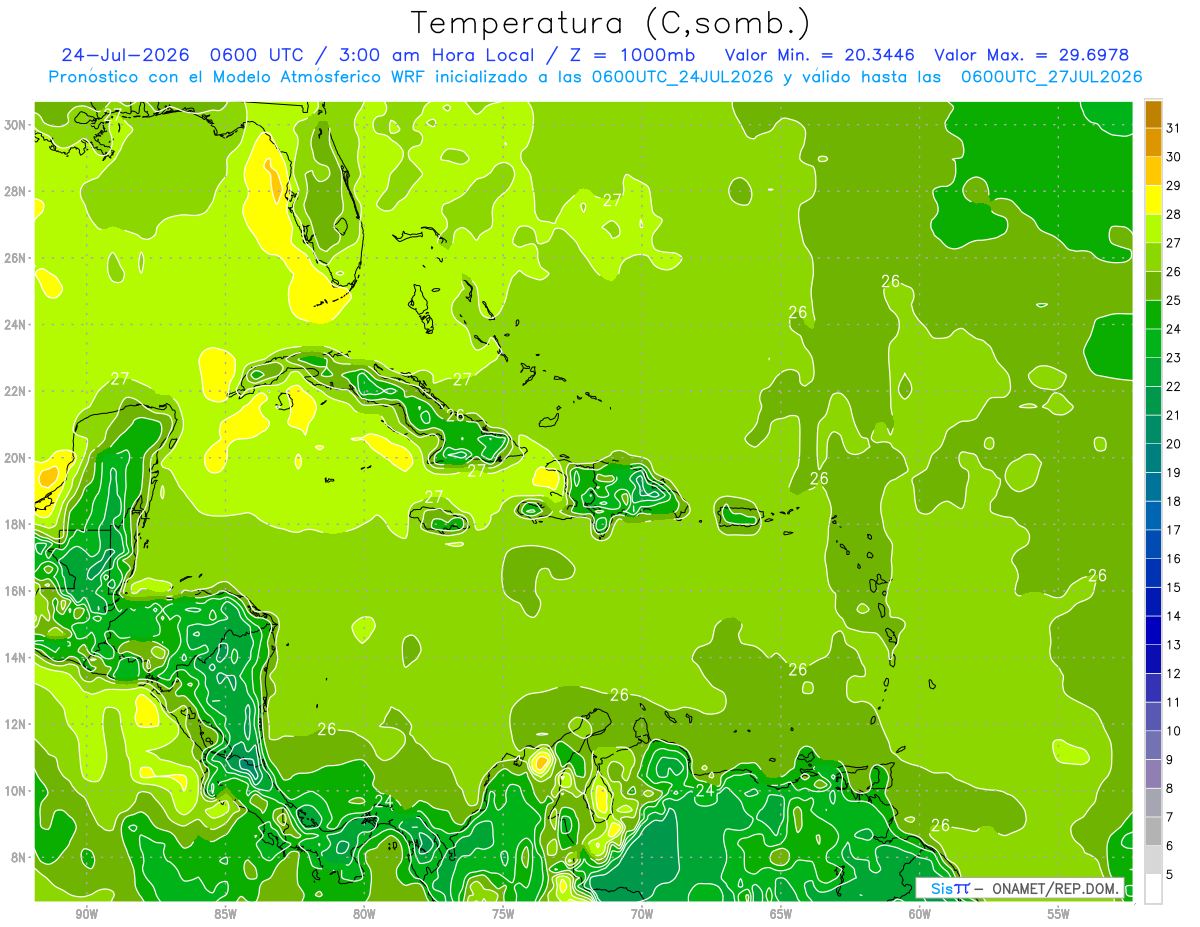The width and height of the screenshot is (1200, 927).
Task: Click the '12N' latitude axis label
Action: coord(15,724)
